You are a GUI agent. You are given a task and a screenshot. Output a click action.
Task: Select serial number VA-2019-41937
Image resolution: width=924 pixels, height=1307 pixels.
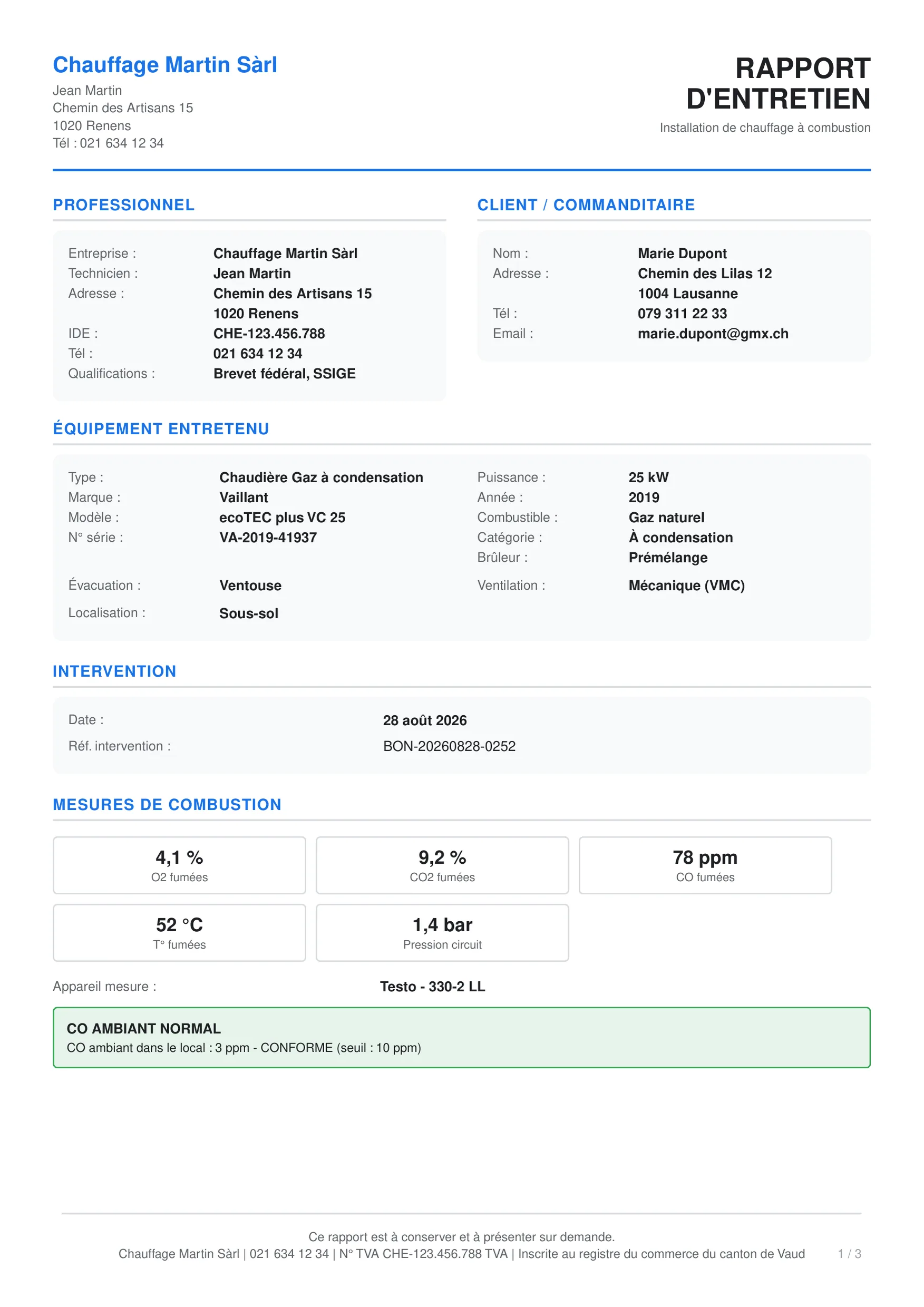[x=268, y=538]
